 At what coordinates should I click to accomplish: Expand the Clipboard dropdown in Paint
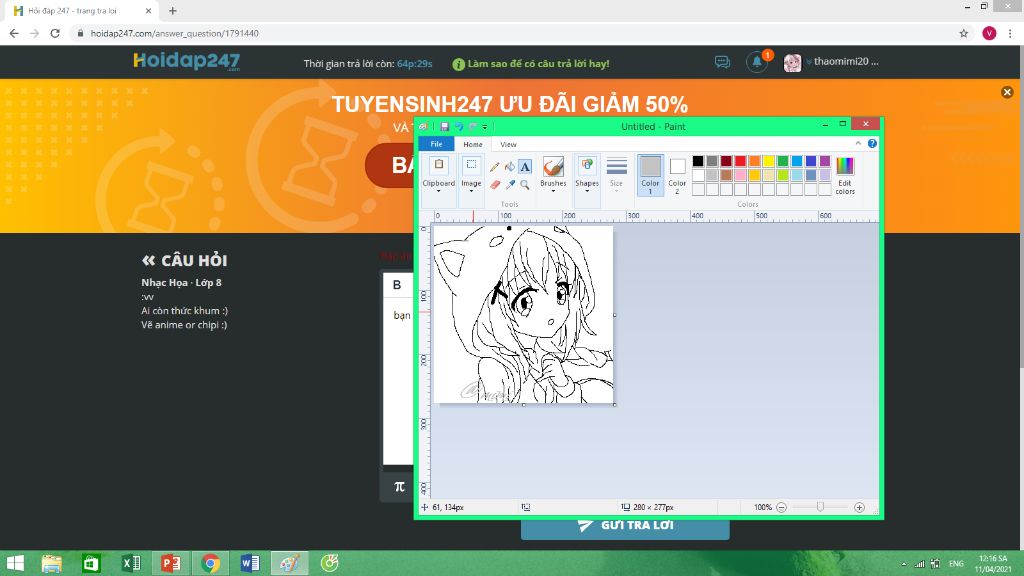pos(438,191)
